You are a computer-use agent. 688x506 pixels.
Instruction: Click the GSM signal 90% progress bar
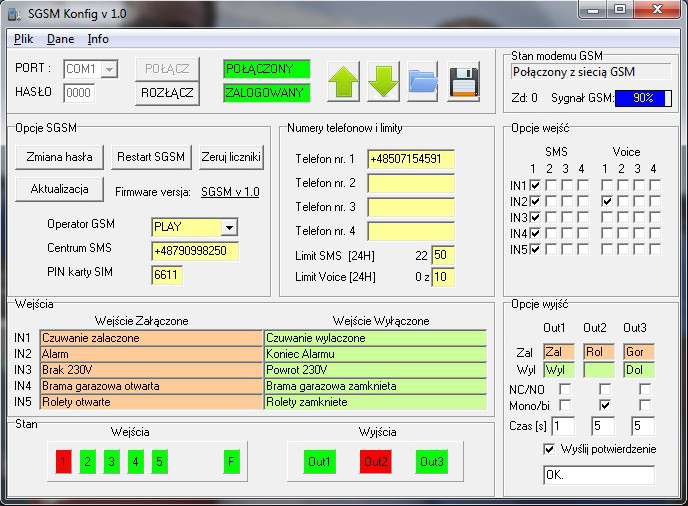tap(643, 98)
